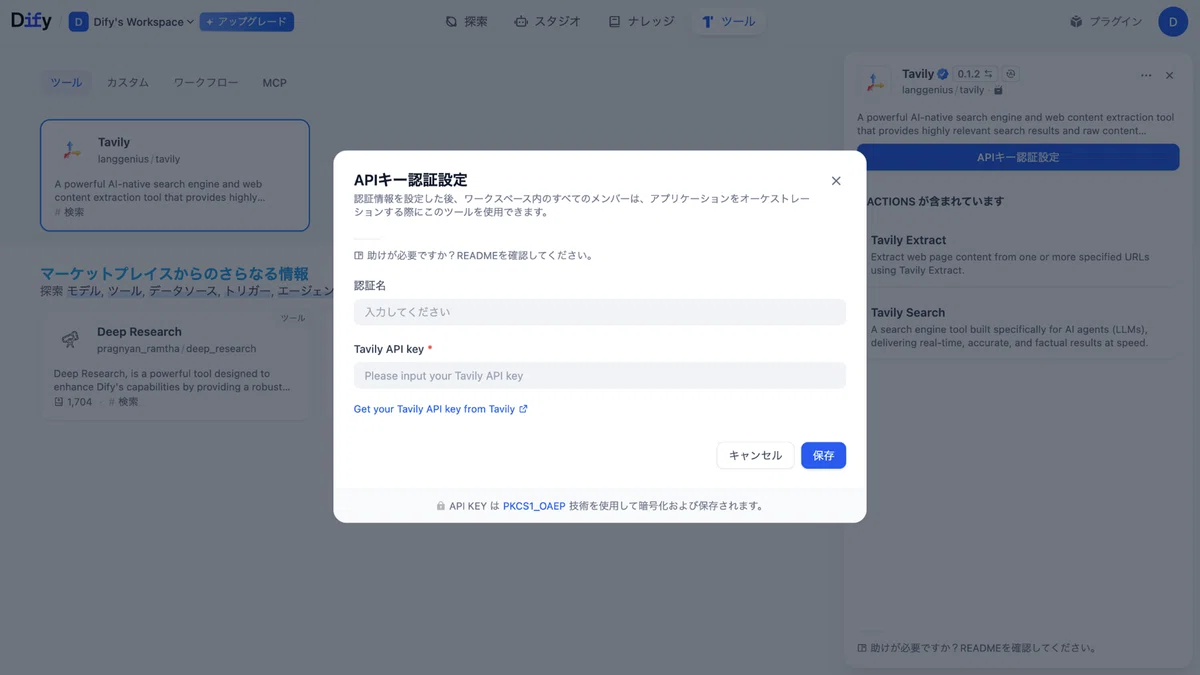Click the Tavily verified badge icon
The height and width of the screenshot is (675, 1200).
[x=943, y=74]
